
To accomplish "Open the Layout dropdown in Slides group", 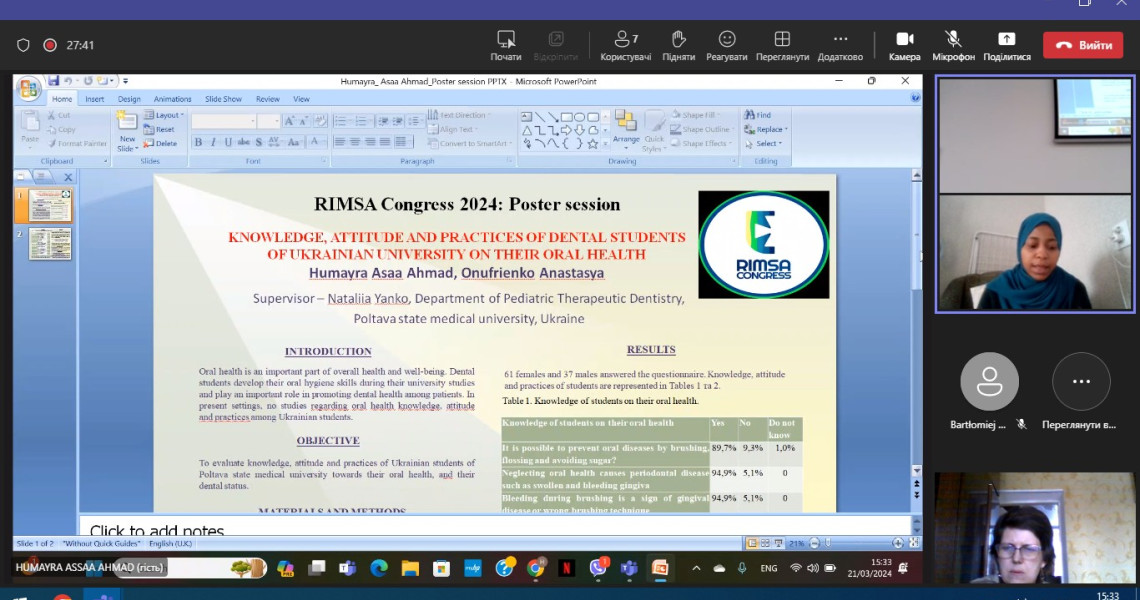I will pos(164,115).
